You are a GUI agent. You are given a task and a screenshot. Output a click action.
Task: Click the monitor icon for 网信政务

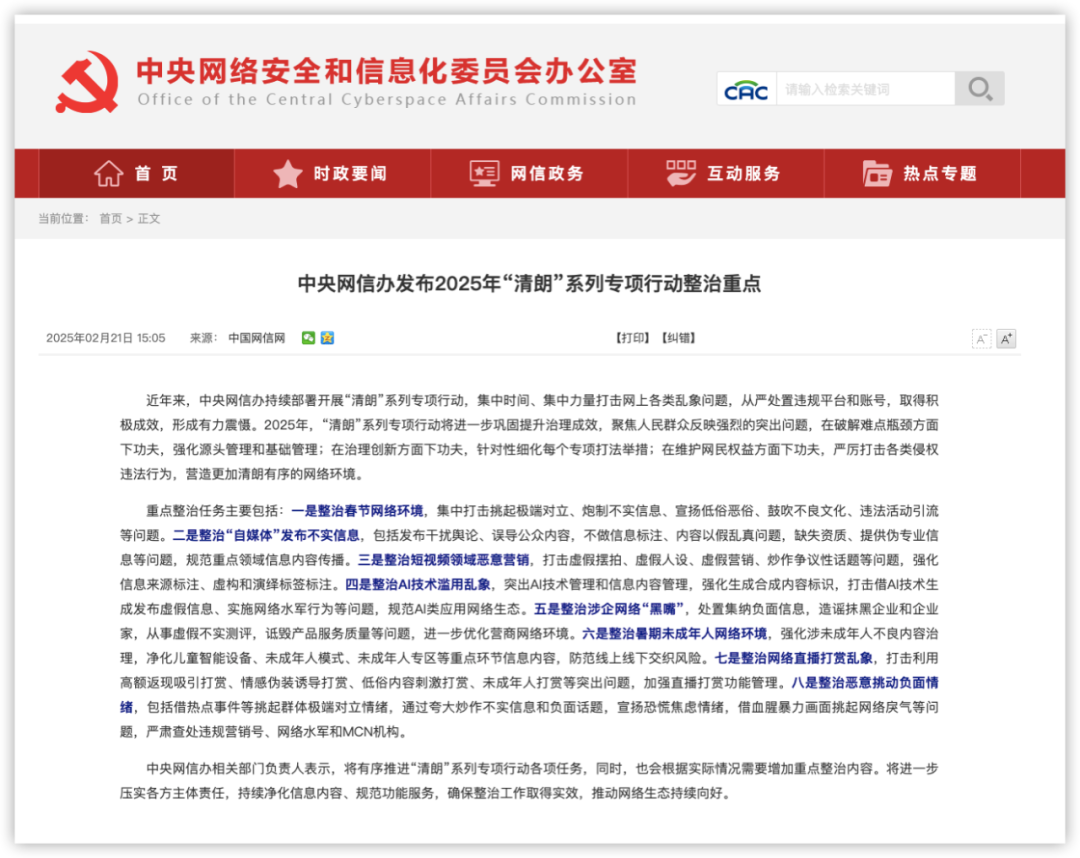pyautogui.click(x=484, y=174)
